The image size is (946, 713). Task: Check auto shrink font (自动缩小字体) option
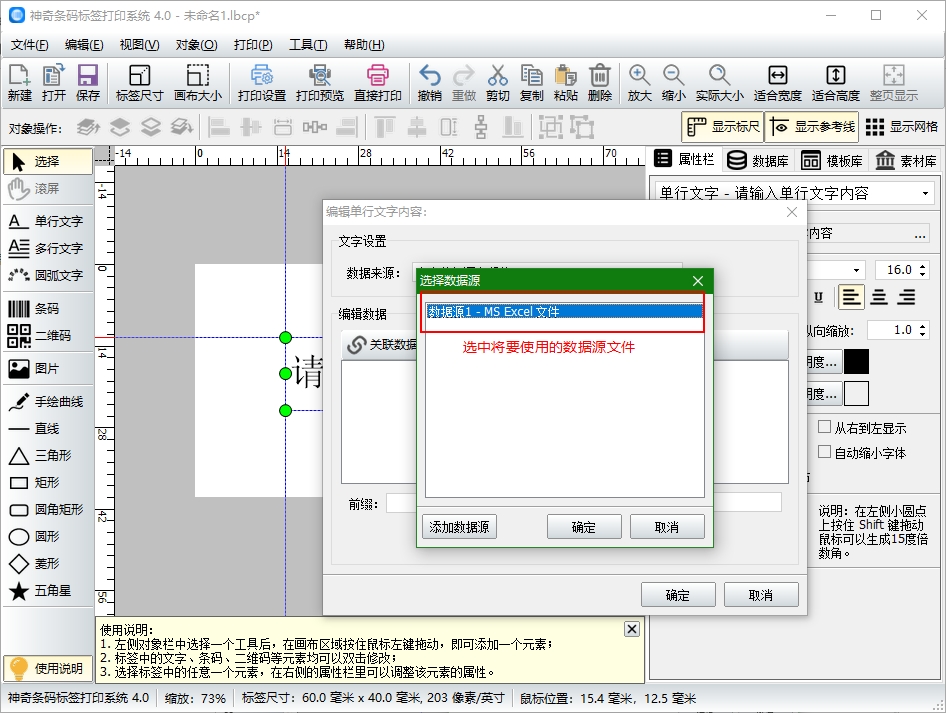tap(825, 452)
